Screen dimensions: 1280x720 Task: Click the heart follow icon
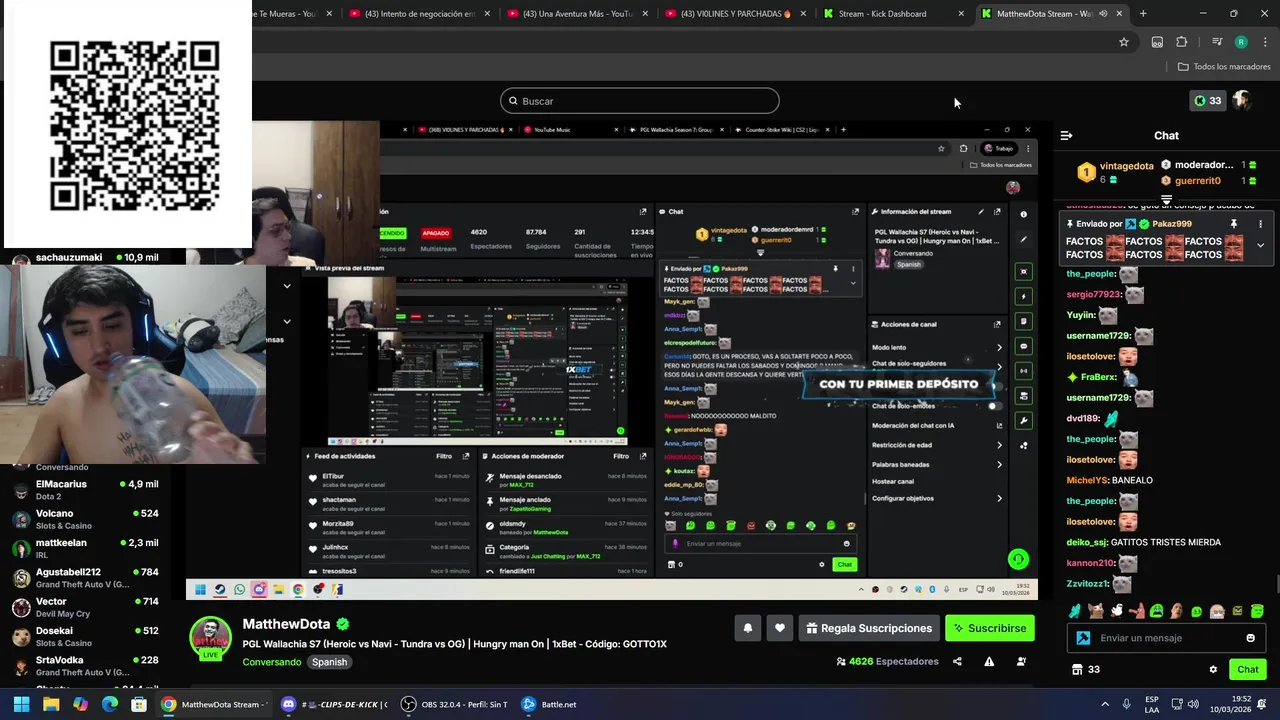coord(779,628)
